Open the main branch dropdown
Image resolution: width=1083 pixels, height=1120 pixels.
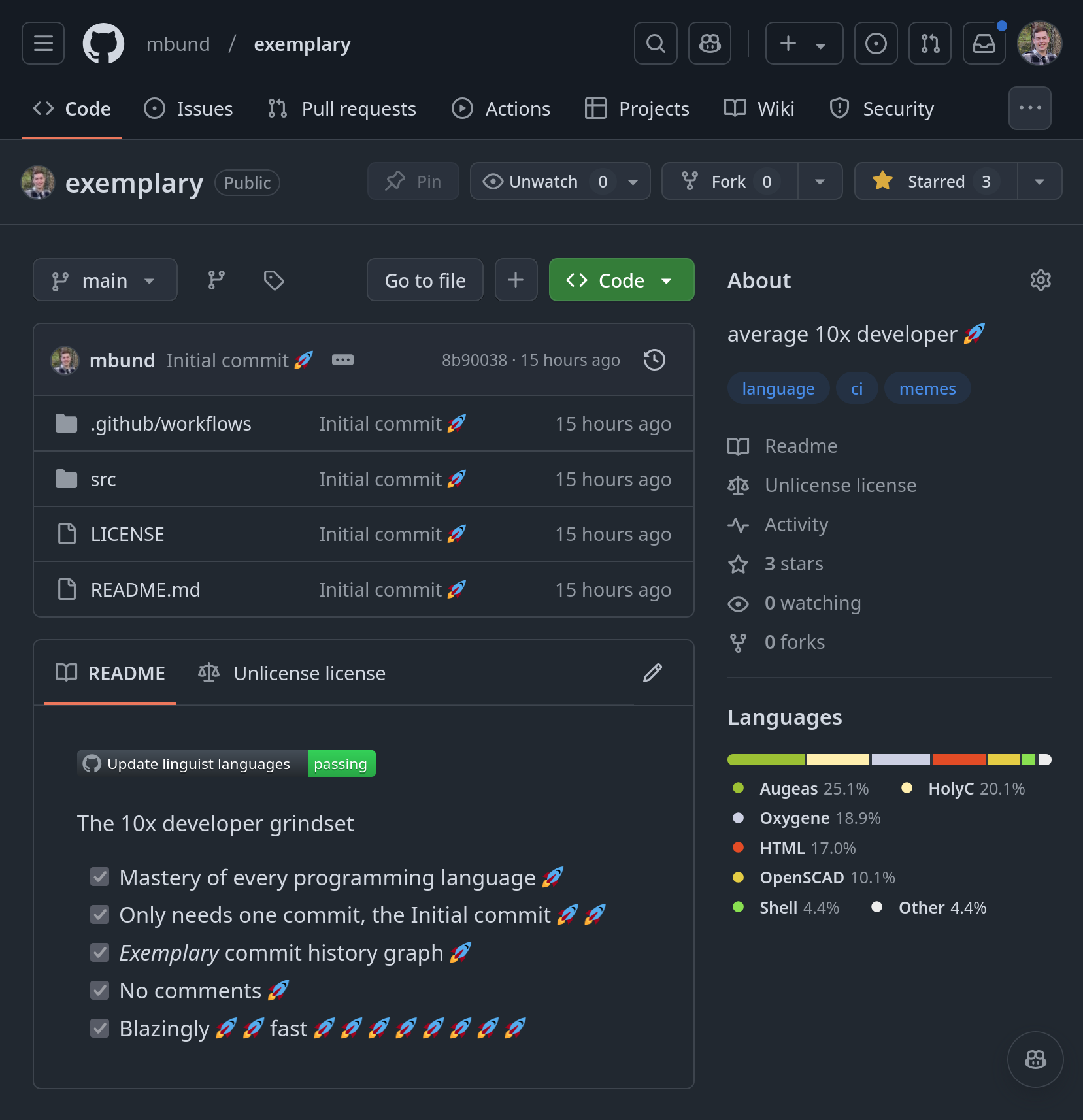click(105, 280)
